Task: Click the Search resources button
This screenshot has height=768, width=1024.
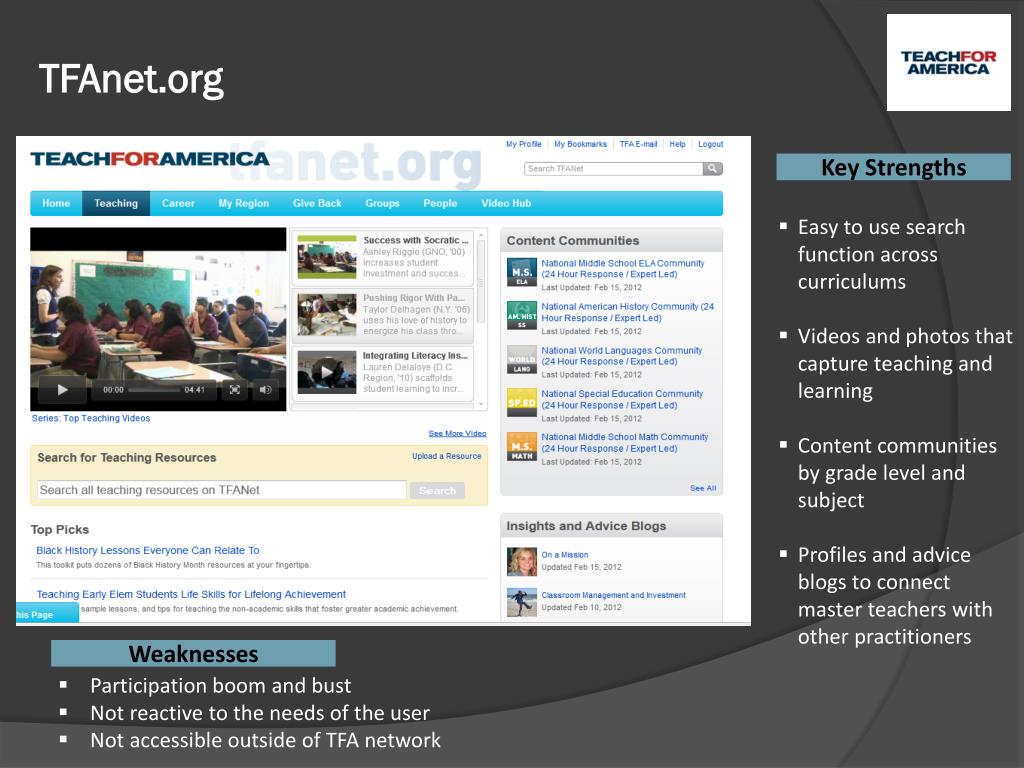Action: pyautogui.click(x=438, y=490)
